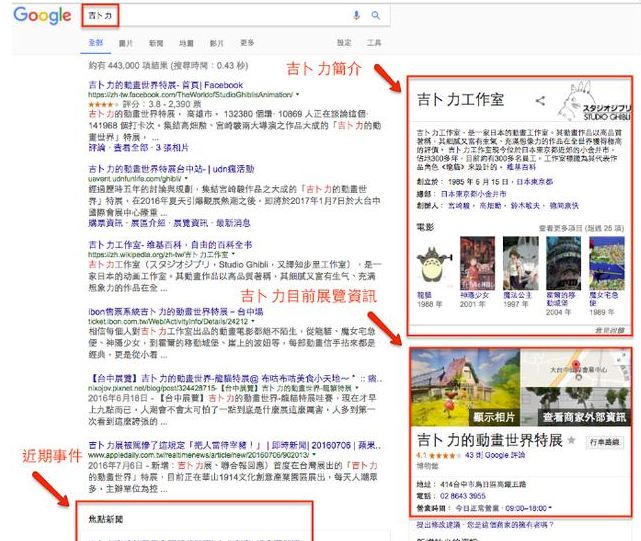Click the phone number 02 8643 3955
Image resolution: width=641 pixels, height=541 pixels.
[463, 496]
